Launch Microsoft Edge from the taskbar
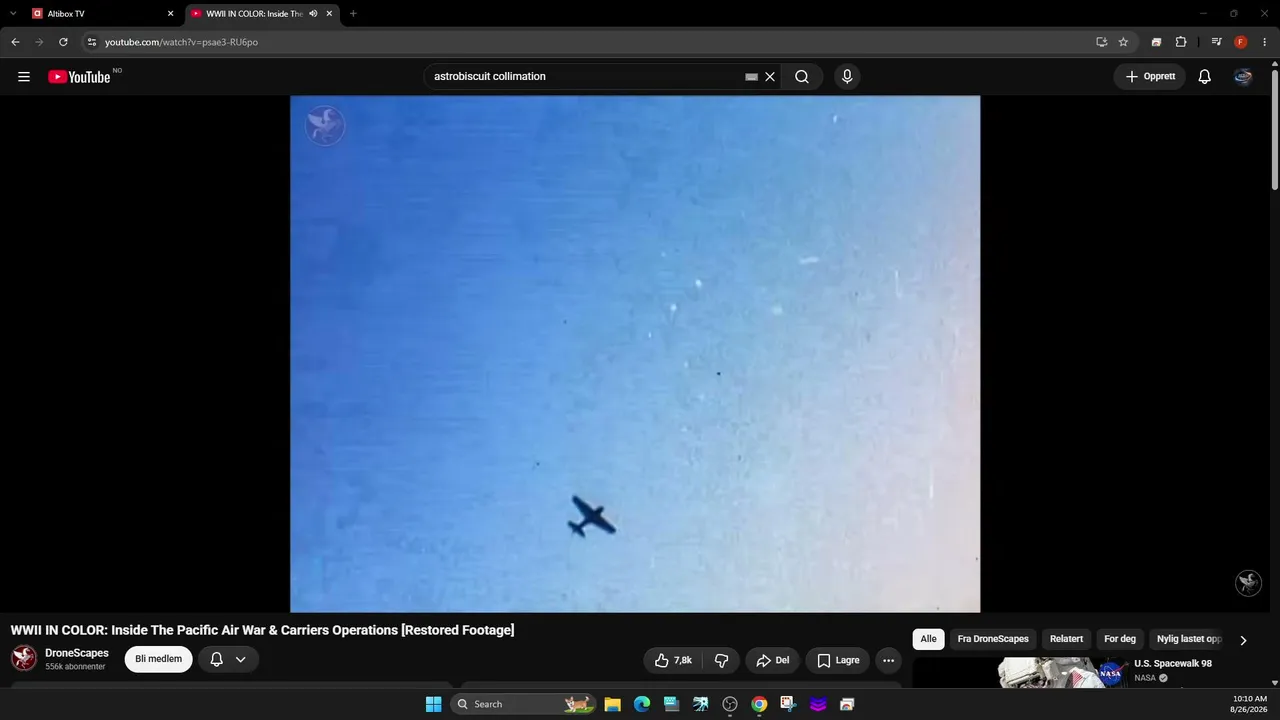Image resolution: width=1280 pixels, height=720 pixels. [x=642, y=704]
